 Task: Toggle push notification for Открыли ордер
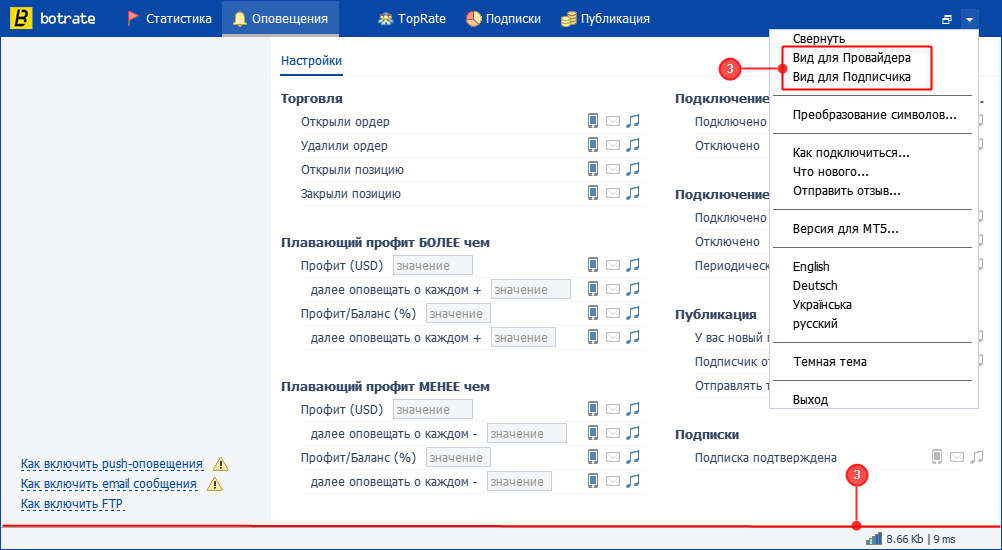point(593,121)
